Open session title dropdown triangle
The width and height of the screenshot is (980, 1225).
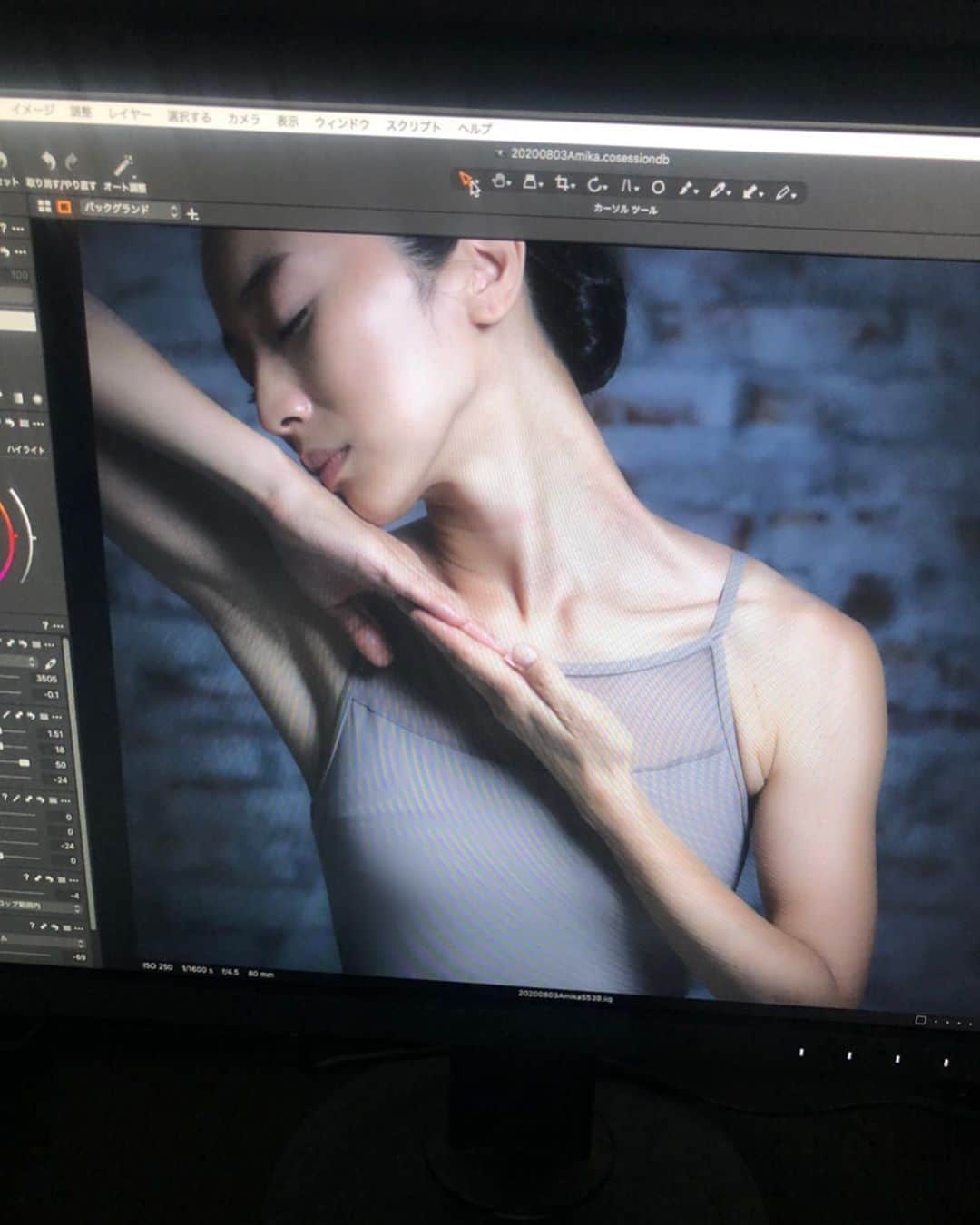coord(499,153)
